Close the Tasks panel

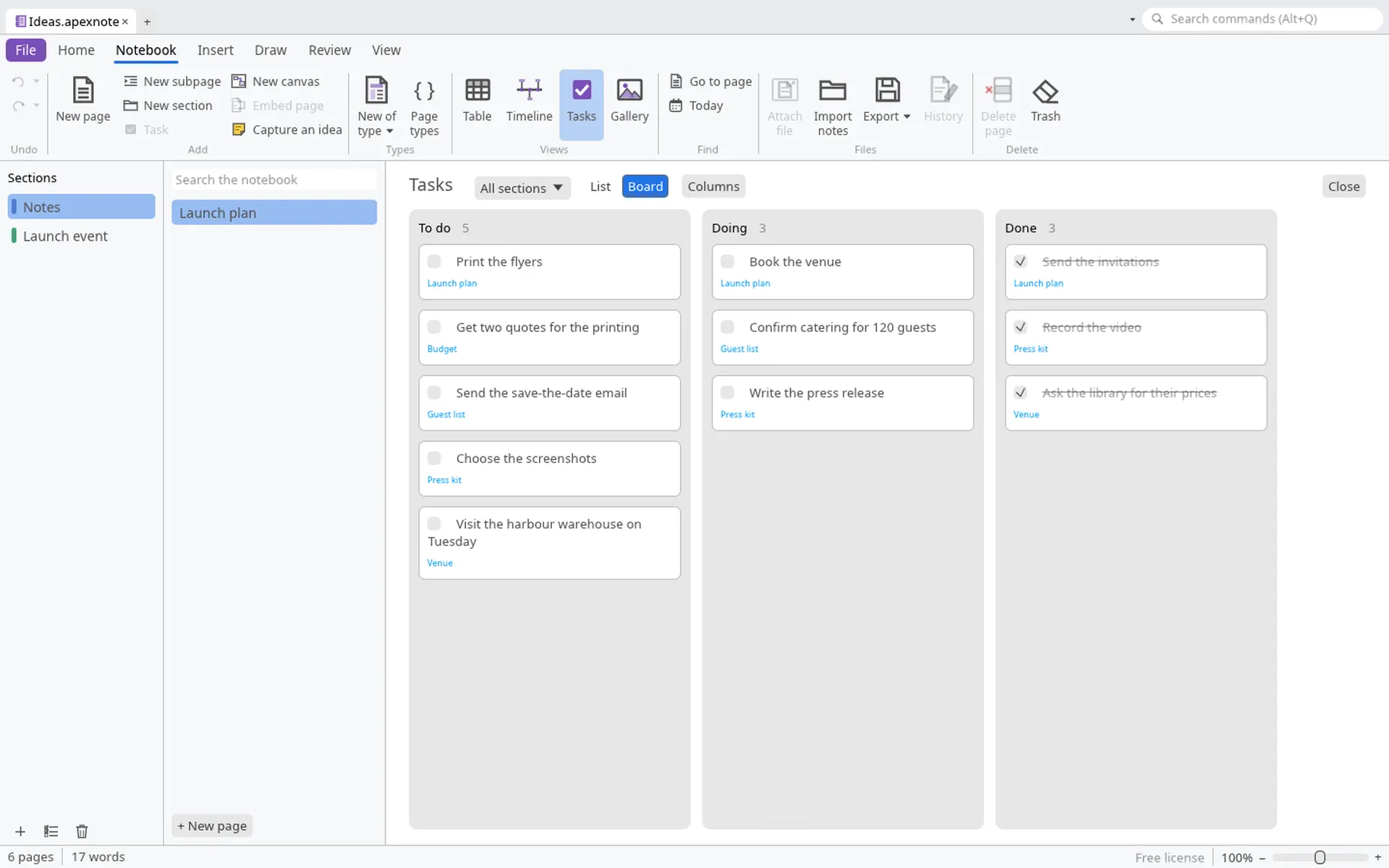pyautogui.click(x=1343, y=187)
